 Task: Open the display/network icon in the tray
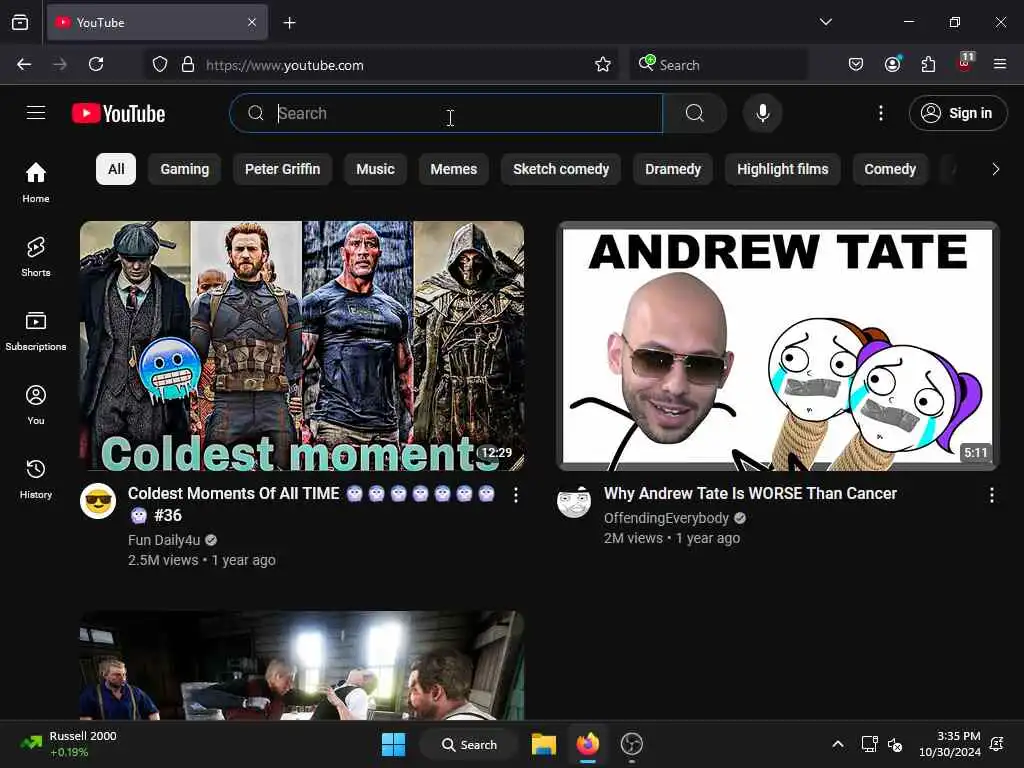(869, 744)
